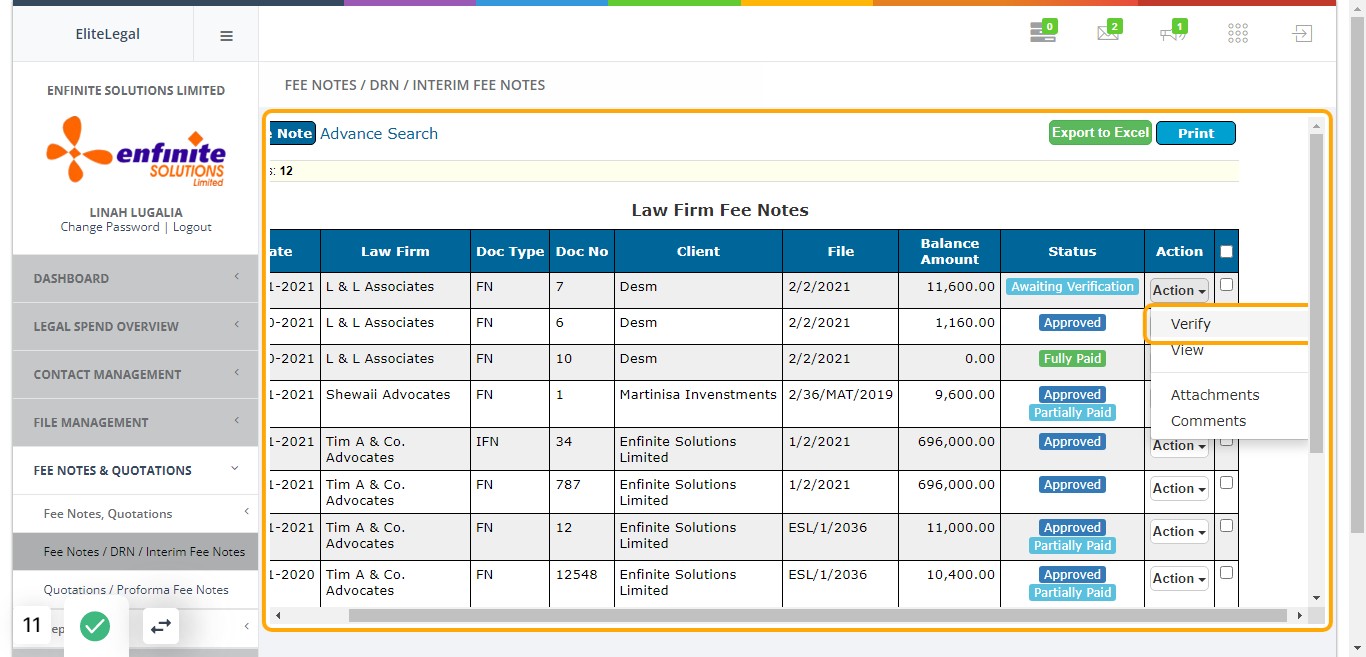The image size is (1366, 657).
Task: Open the apps grid icon in header
Action: 1238,33
